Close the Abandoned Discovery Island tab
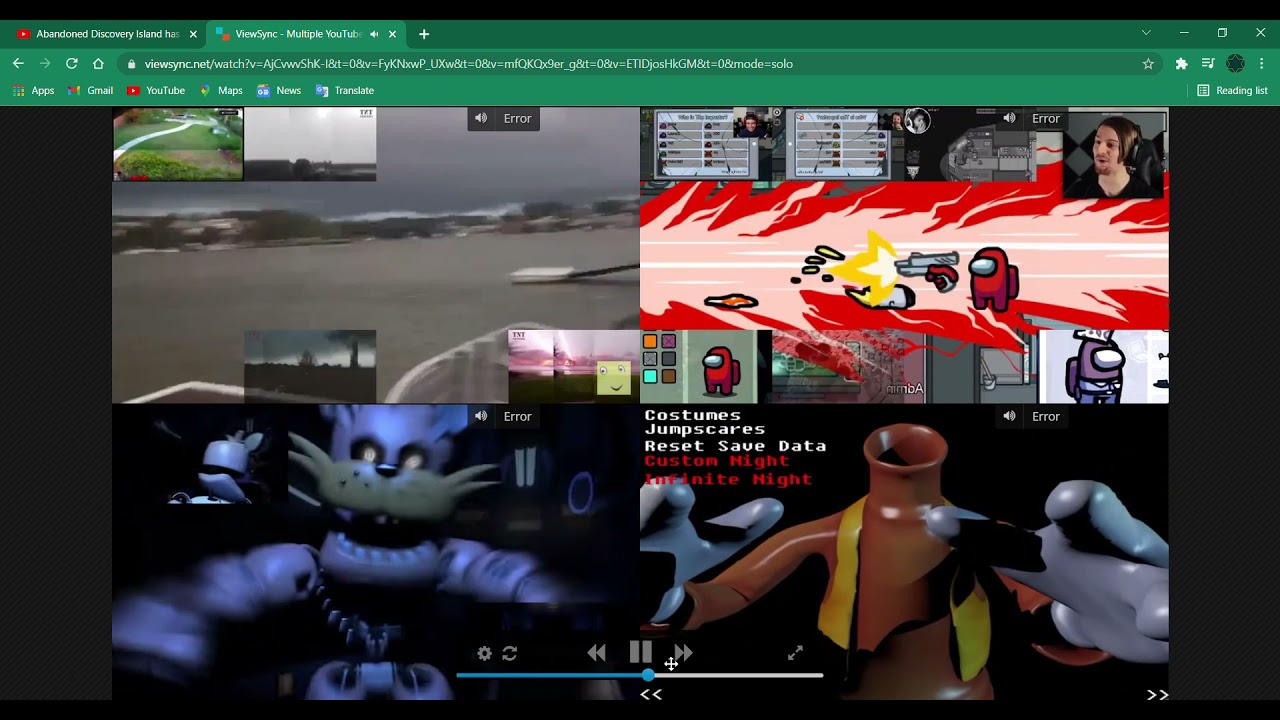 pos(193,34)
